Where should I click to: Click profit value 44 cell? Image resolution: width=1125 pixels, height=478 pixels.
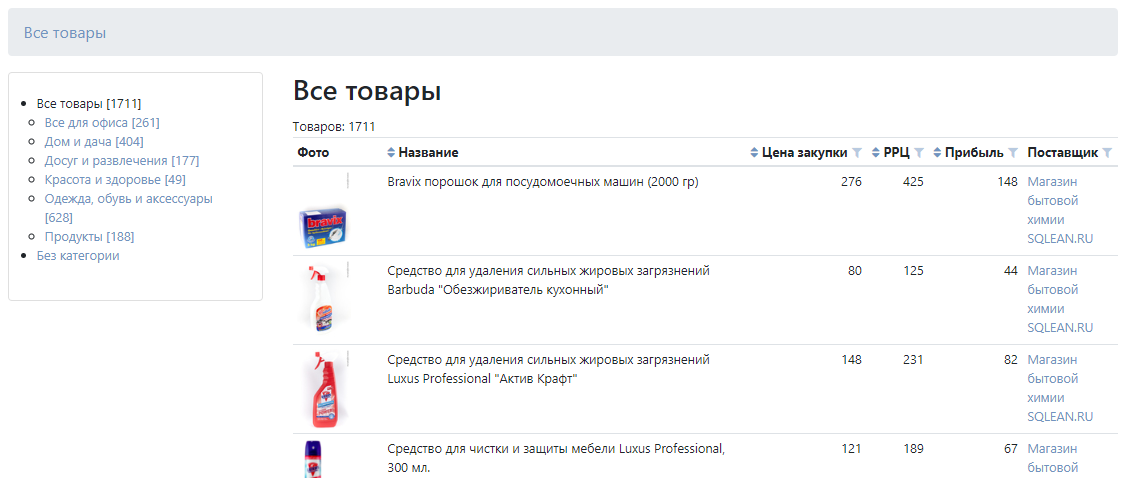point(1011,271)
